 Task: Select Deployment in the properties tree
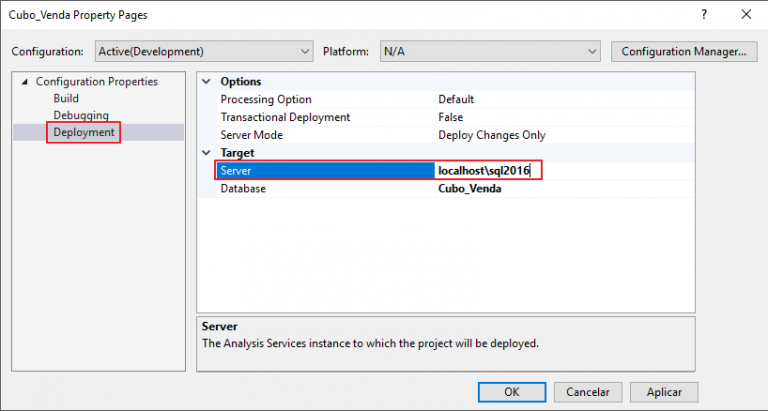(85, 133)
